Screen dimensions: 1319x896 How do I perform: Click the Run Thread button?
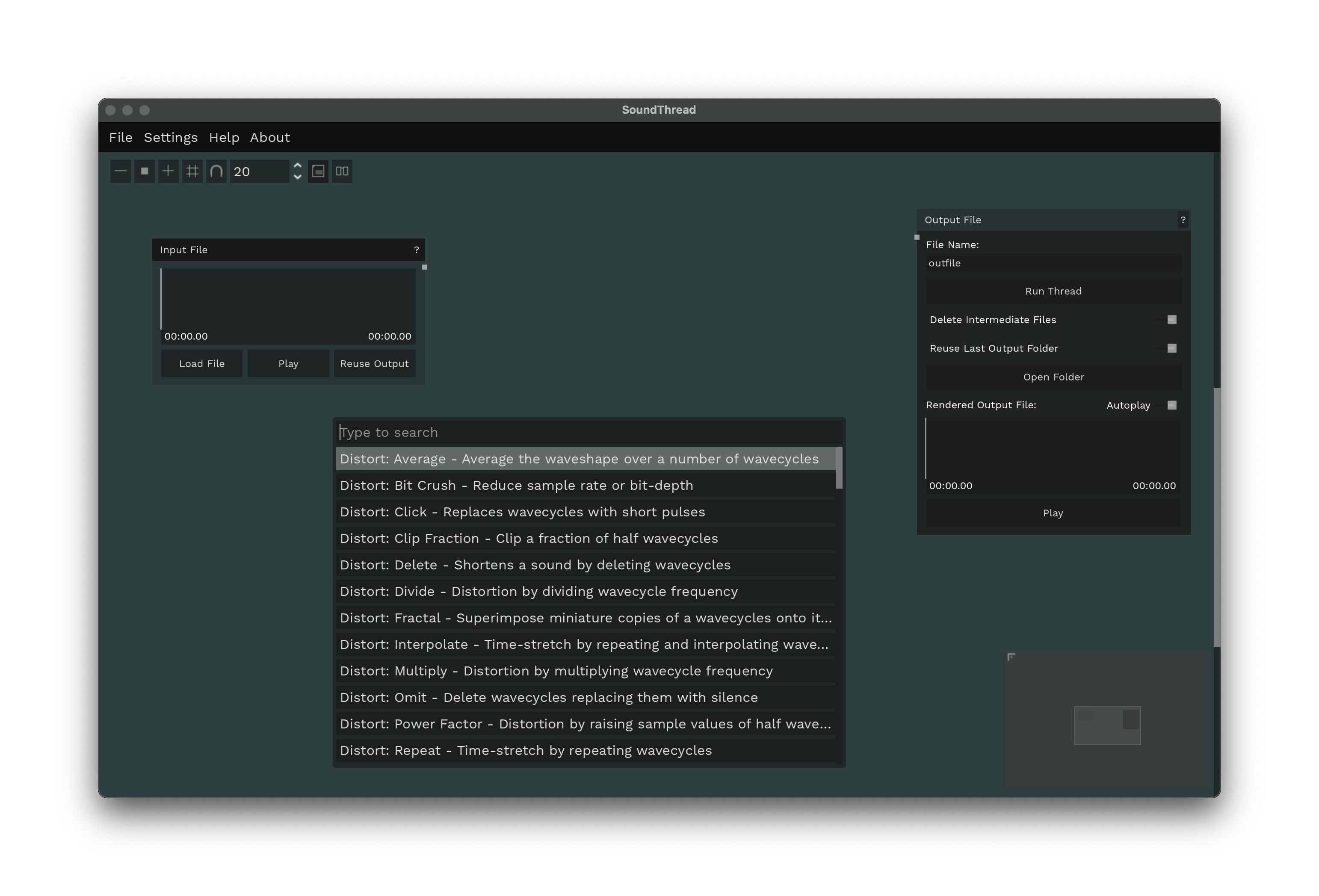[1053, 291]
